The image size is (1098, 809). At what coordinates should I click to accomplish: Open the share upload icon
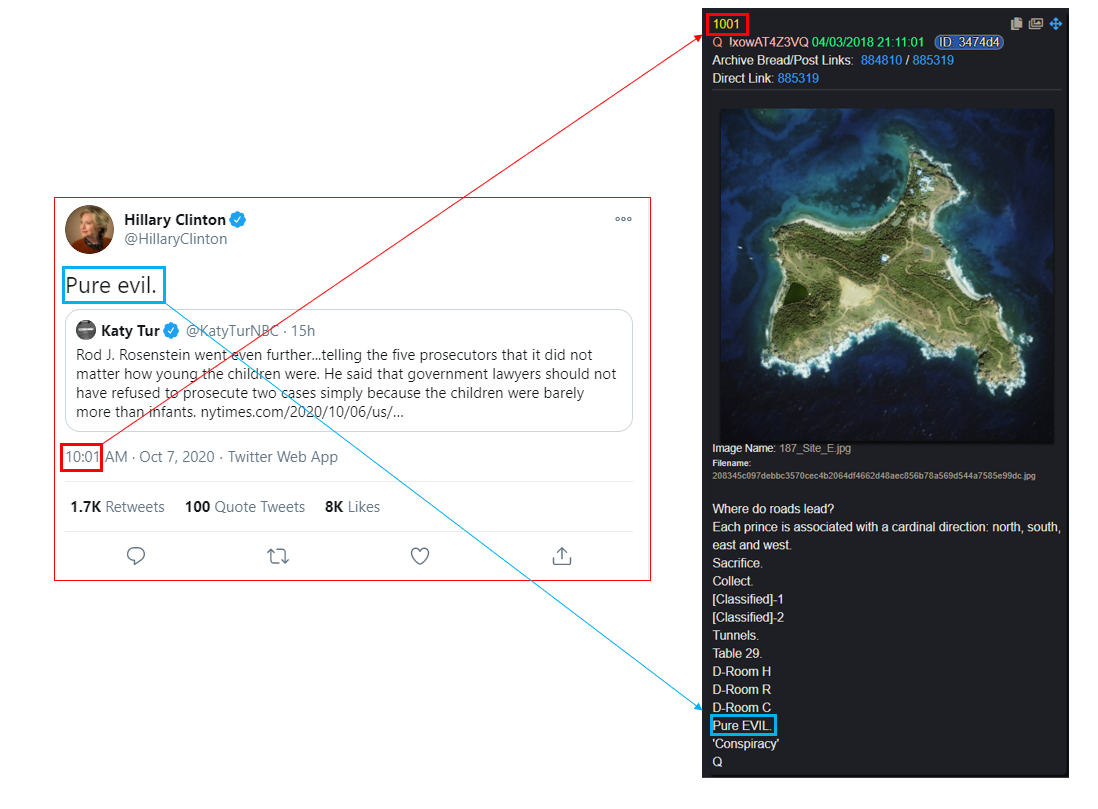point(562,556)
